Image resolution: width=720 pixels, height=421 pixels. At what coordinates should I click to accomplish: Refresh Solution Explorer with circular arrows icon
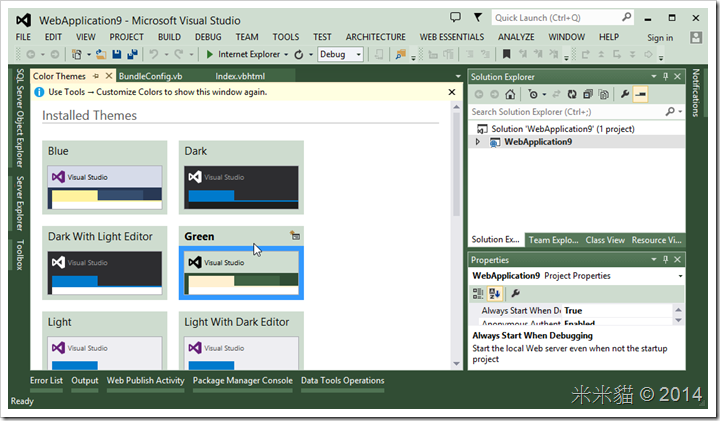(x=572, y=95)
